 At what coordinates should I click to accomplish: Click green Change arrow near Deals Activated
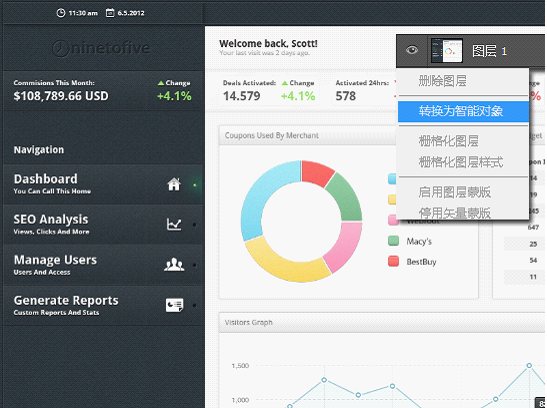coord(285,83)
